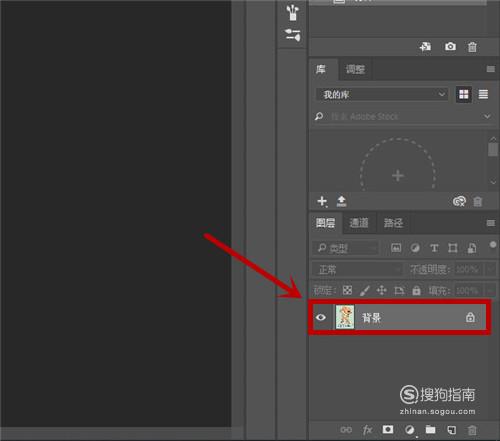This screenshot has height=441, width=500.
Task: Click the Adobe Stock search field
Action: (403, 117)
